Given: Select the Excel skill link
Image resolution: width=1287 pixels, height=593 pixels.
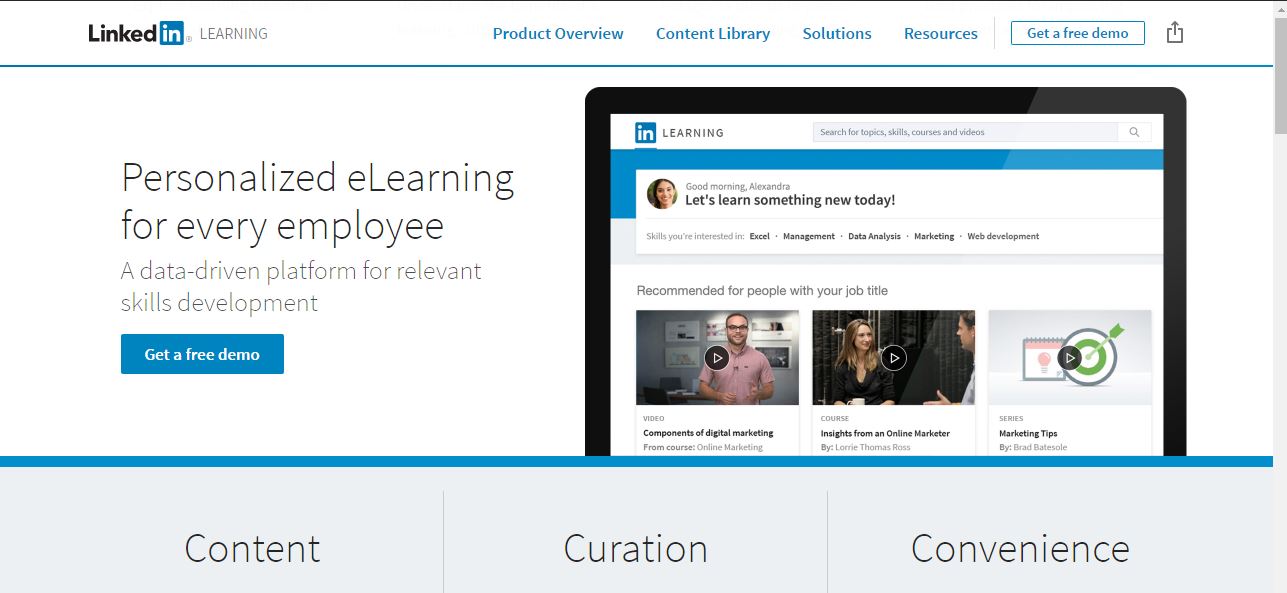Looking at the screenshot, I should [759, 236].
